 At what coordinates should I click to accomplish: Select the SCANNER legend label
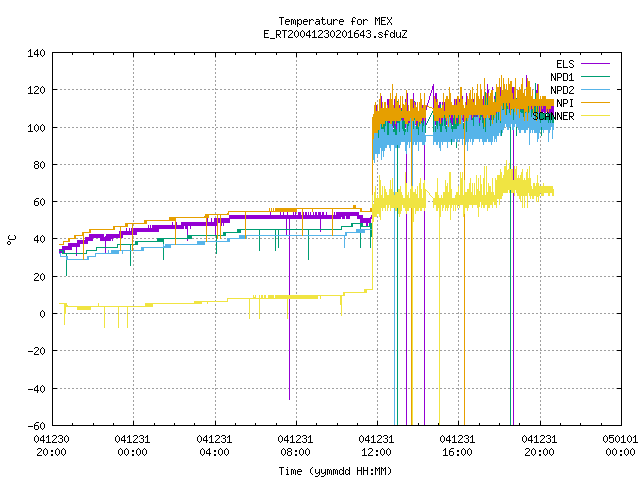[553, 116]
